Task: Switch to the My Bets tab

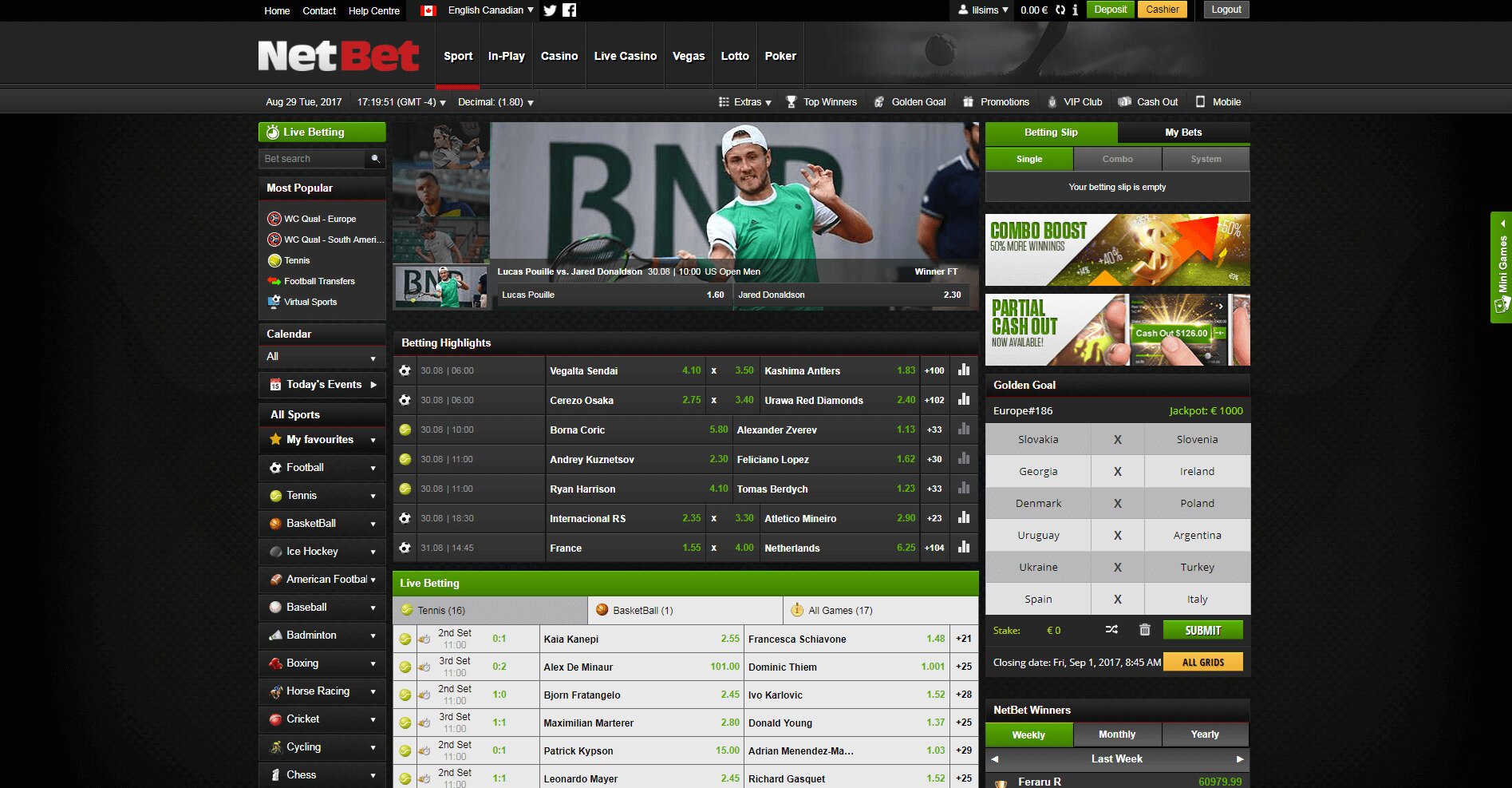Action: [1183, 133]
